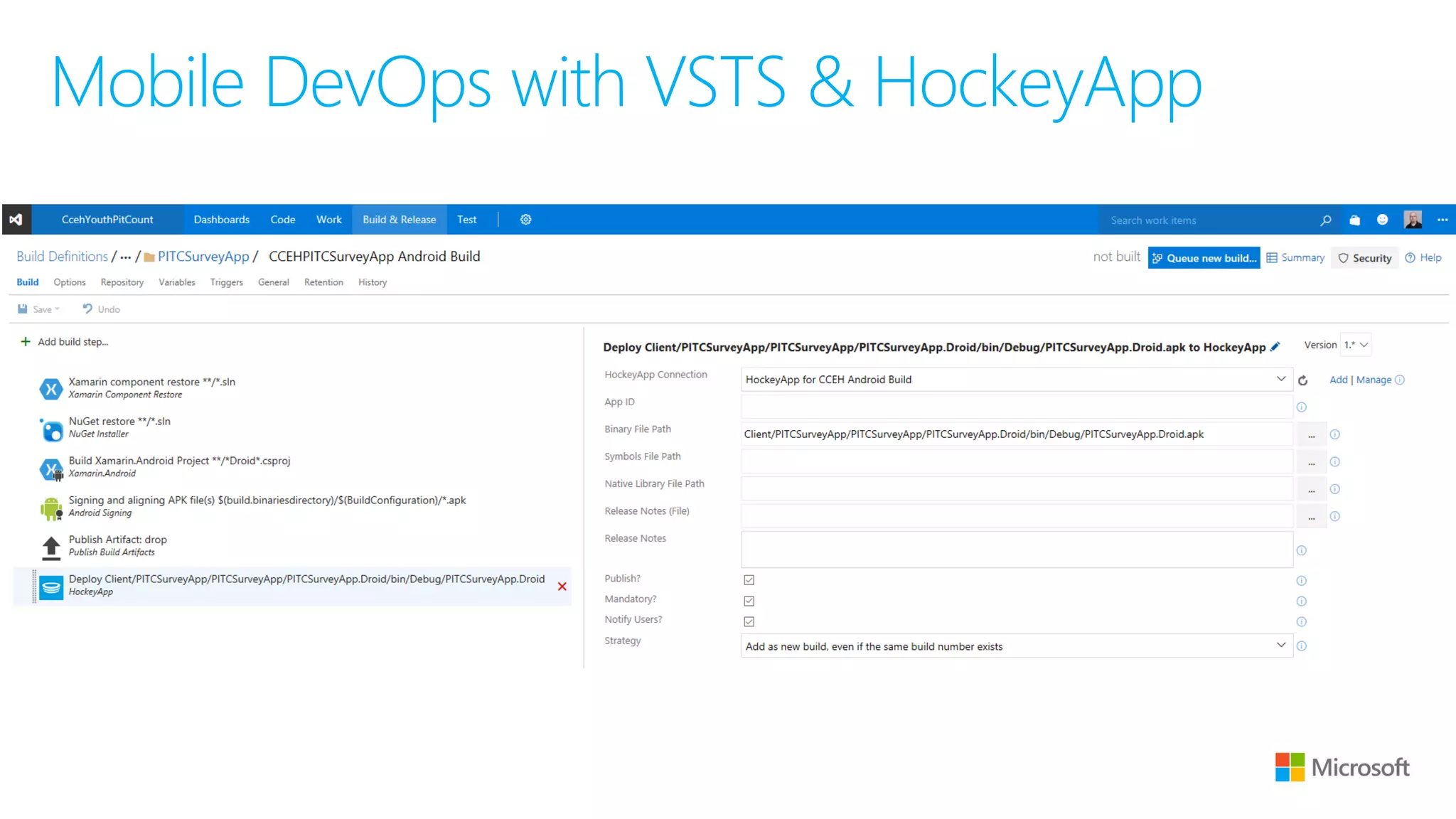This screenshot has height=819, width=1456.
Task: Switch to the Retention tab
Action: click(323, 282)
